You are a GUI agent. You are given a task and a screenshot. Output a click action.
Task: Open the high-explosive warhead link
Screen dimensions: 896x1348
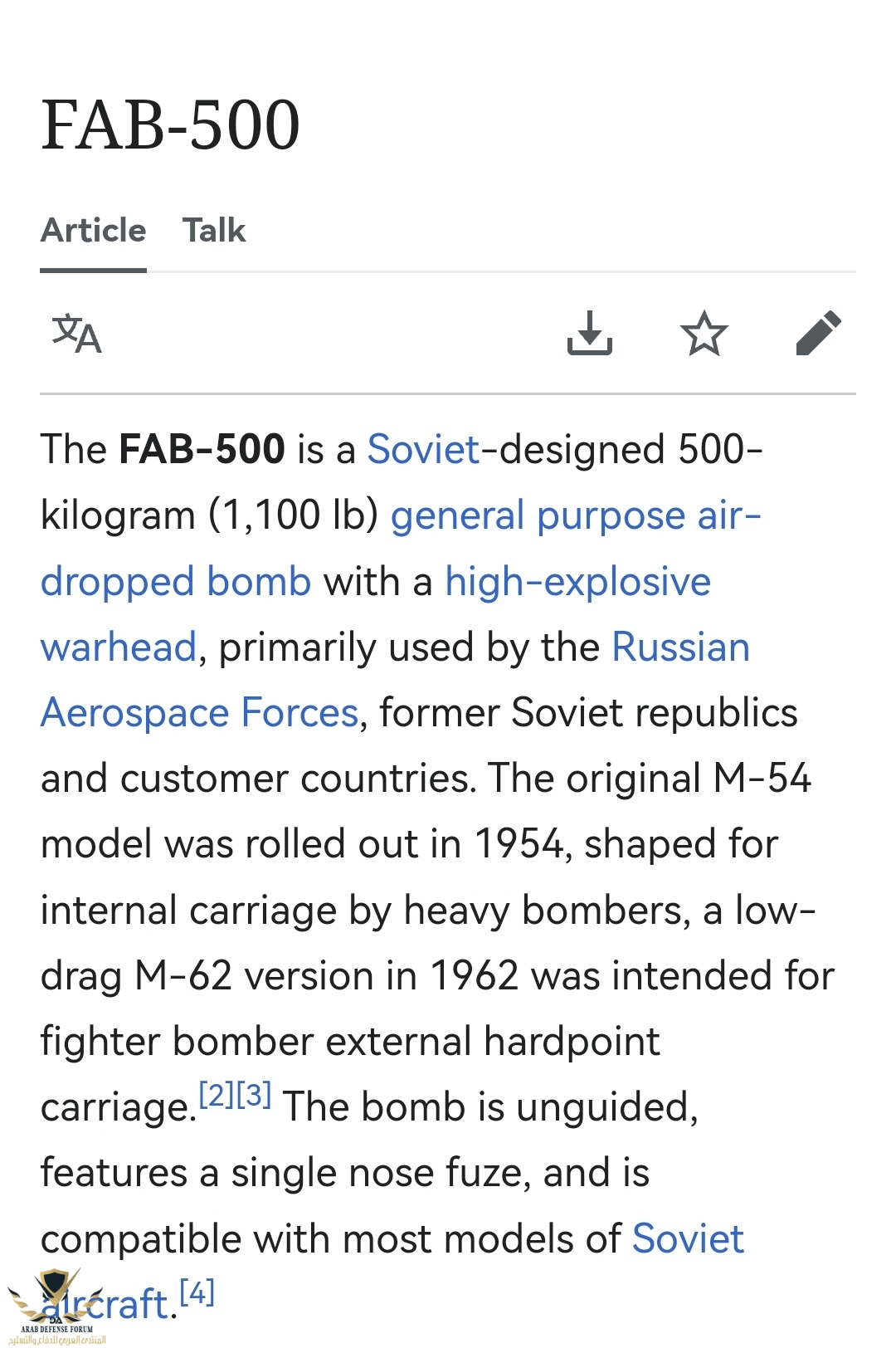click(x=578, y=581)
